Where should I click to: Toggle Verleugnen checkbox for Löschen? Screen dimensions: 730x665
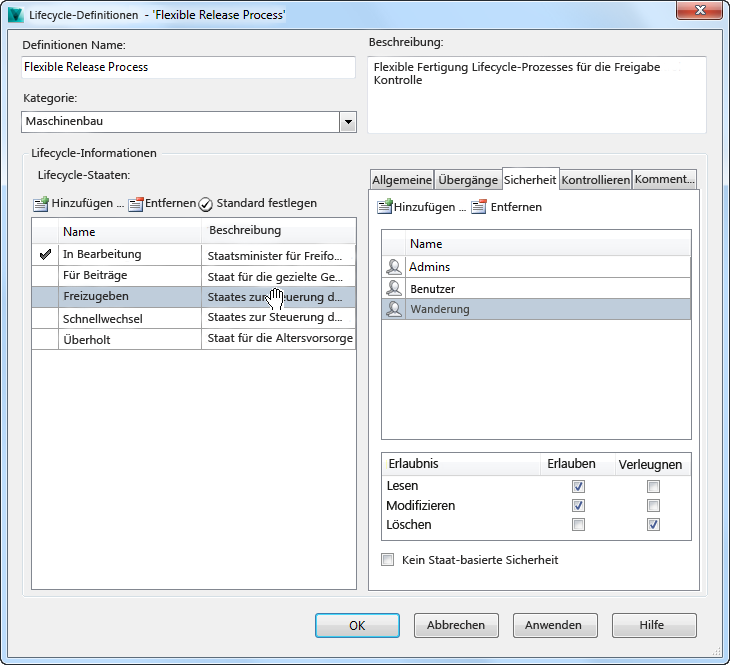pos(653,524)
